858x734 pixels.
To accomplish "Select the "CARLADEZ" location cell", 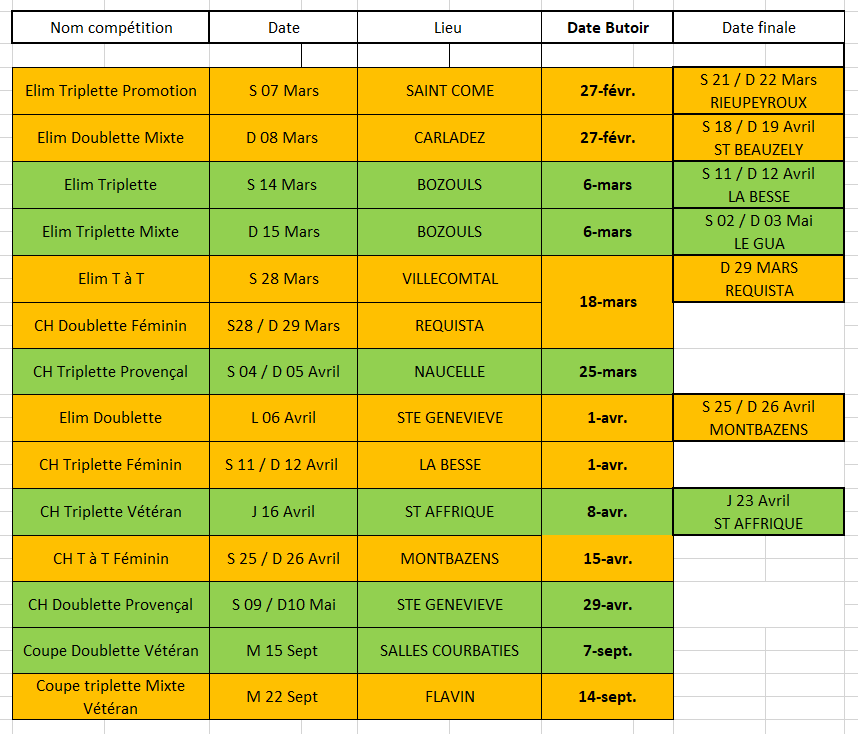I will [449, 138].
